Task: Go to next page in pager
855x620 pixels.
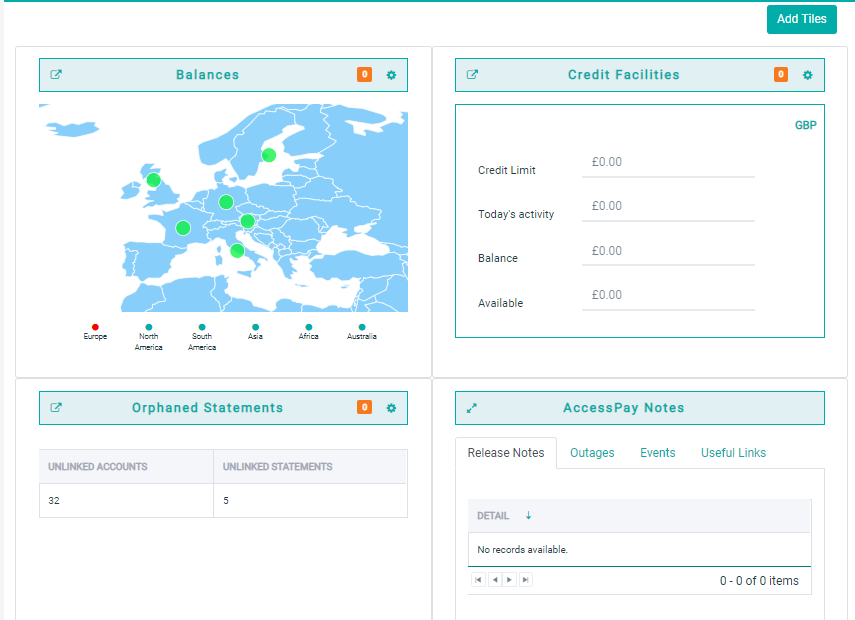Action: 510,580
